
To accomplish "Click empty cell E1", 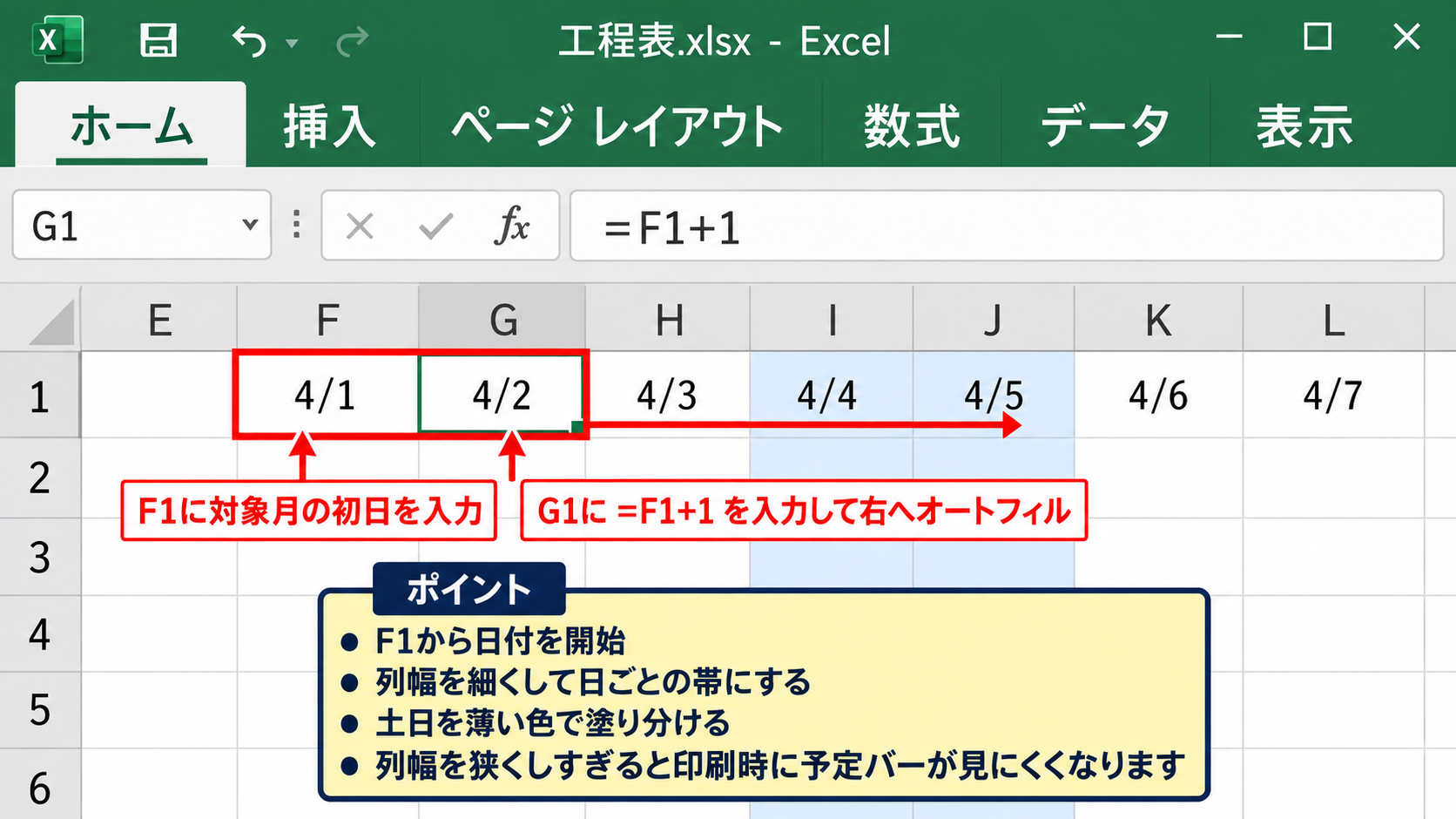I will (159, 395).
